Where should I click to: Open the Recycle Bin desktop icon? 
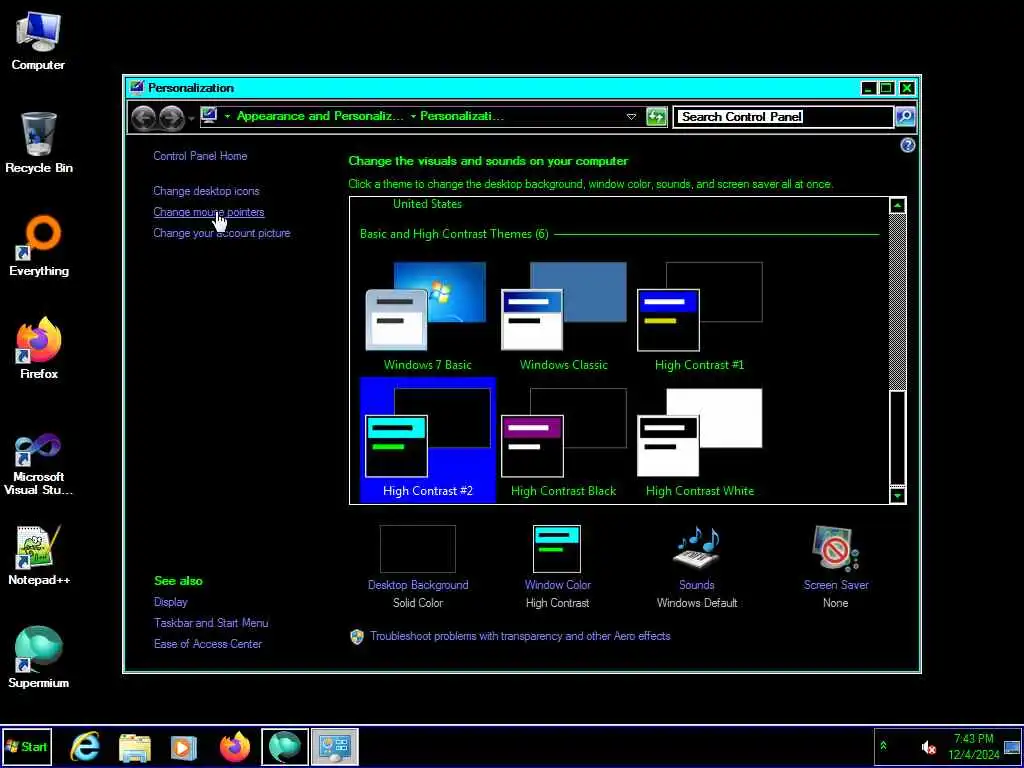(39, 143)
